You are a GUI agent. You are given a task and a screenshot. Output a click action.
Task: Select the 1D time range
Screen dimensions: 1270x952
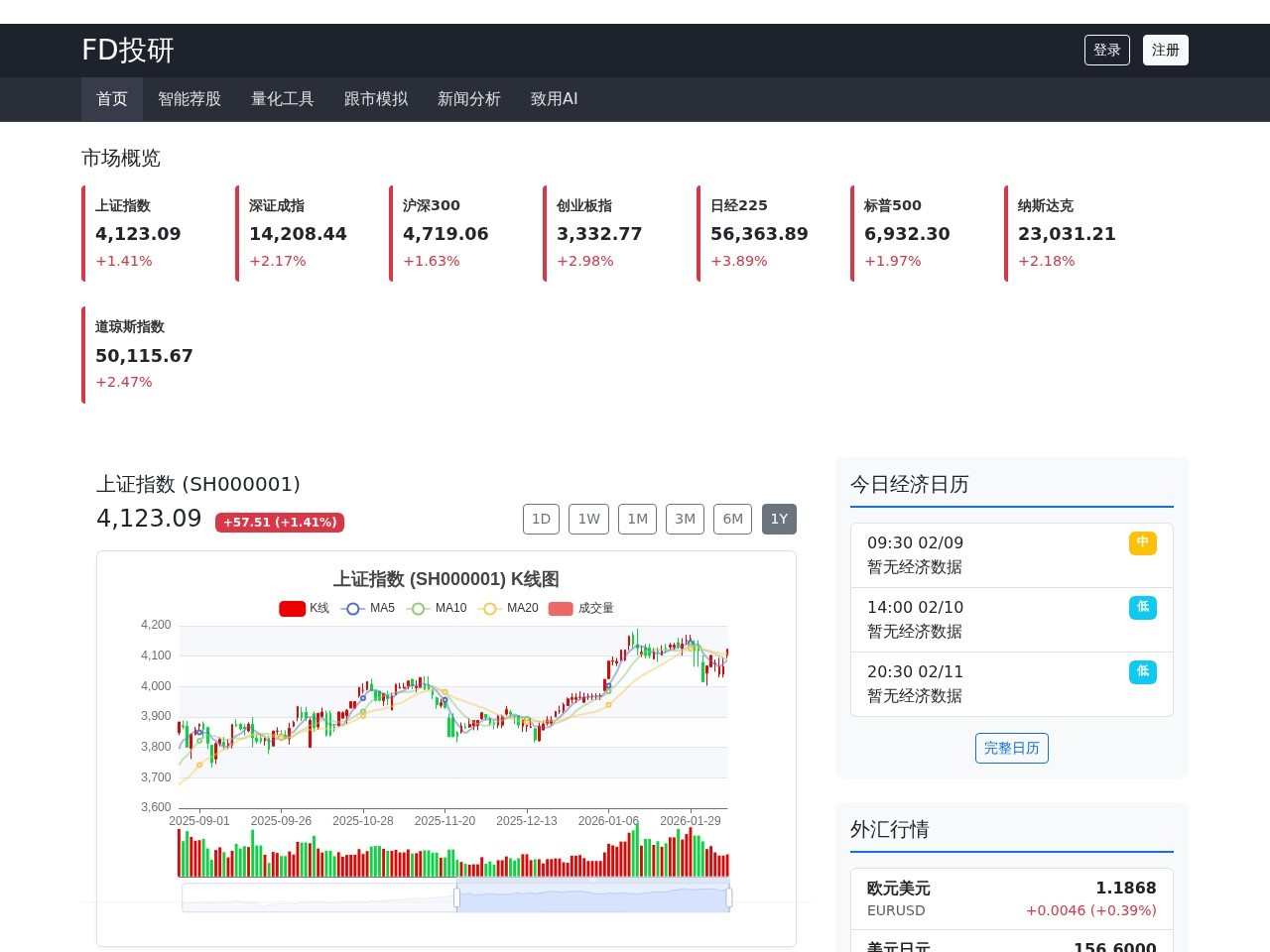tap(541, 519)
